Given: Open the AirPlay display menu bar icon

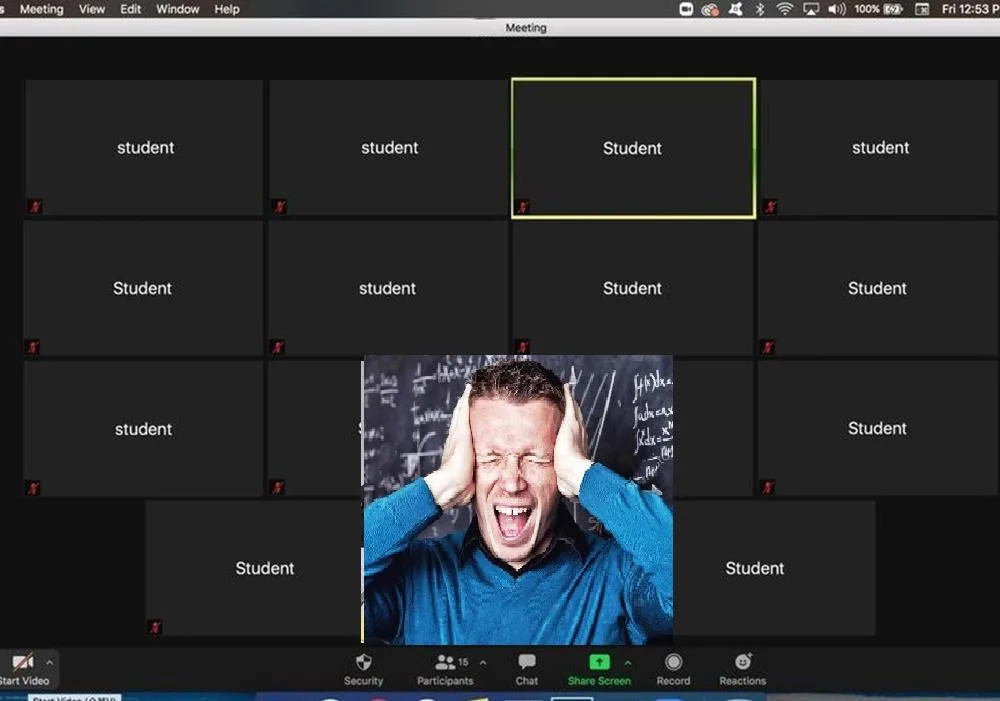Looking at the screenshot, I should coord(811,9).
